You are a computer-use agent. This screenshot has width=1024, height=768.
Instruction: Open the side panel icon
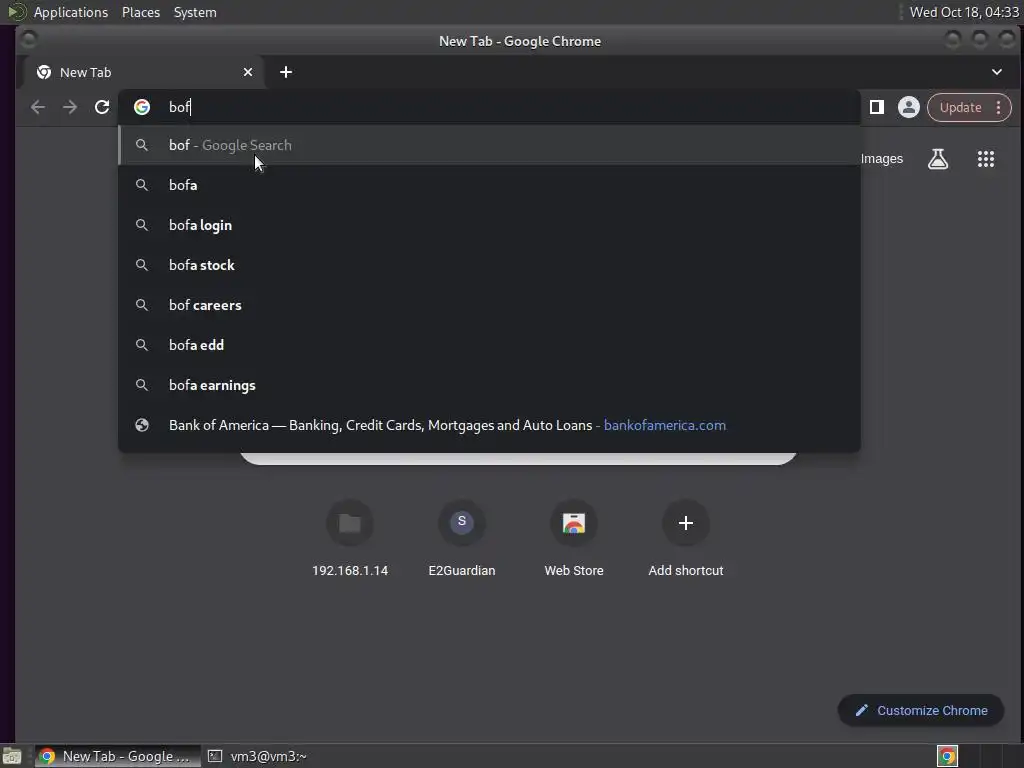[876, 107]
